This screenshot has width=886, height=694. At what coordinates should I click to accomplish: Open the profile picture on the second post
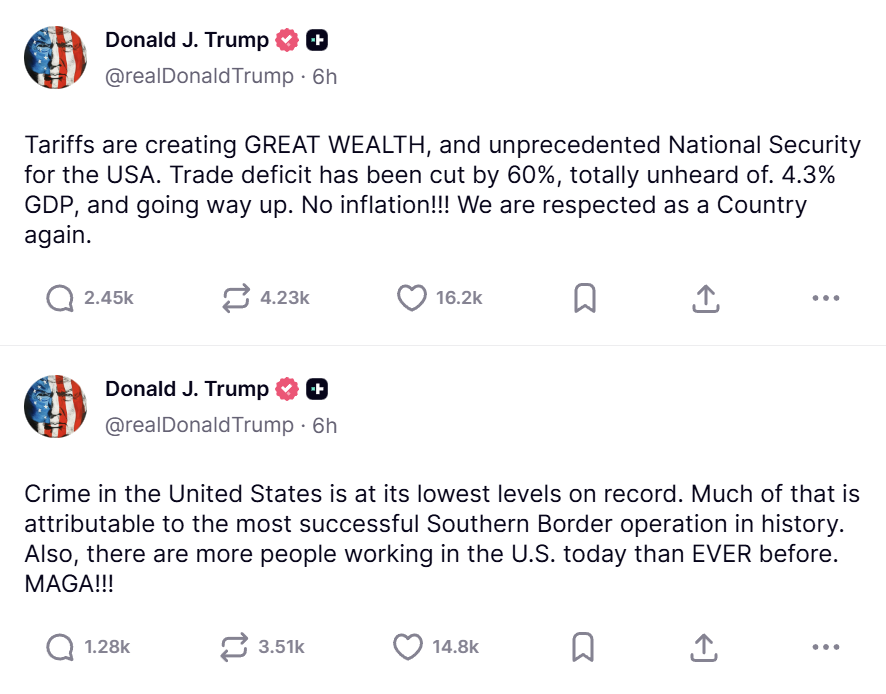(55, 406)
